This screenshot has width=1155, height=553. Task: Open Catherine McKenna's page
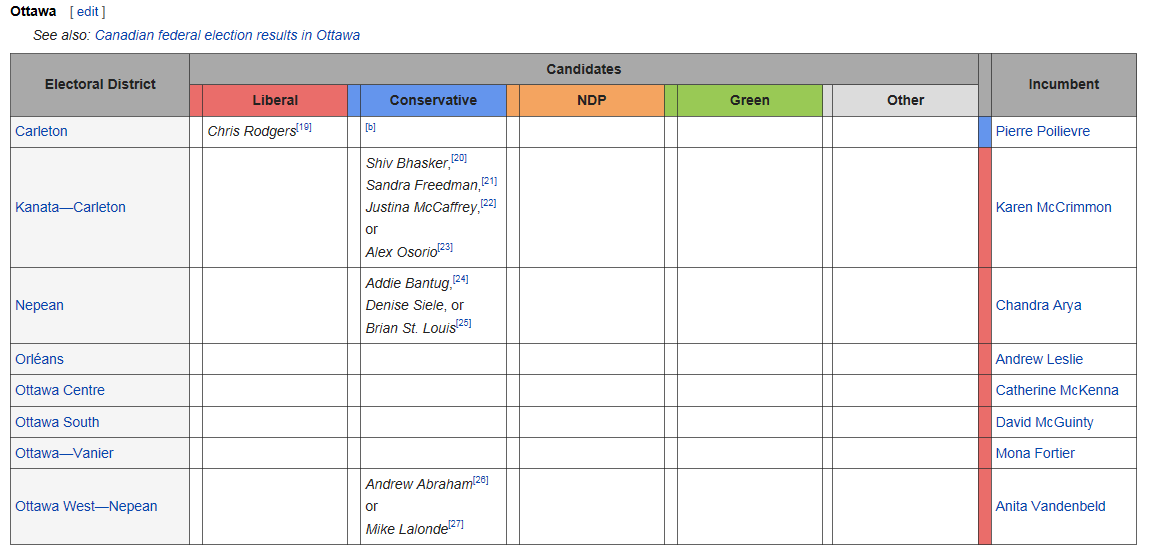pyautogui.click(x=1056, y=391)
